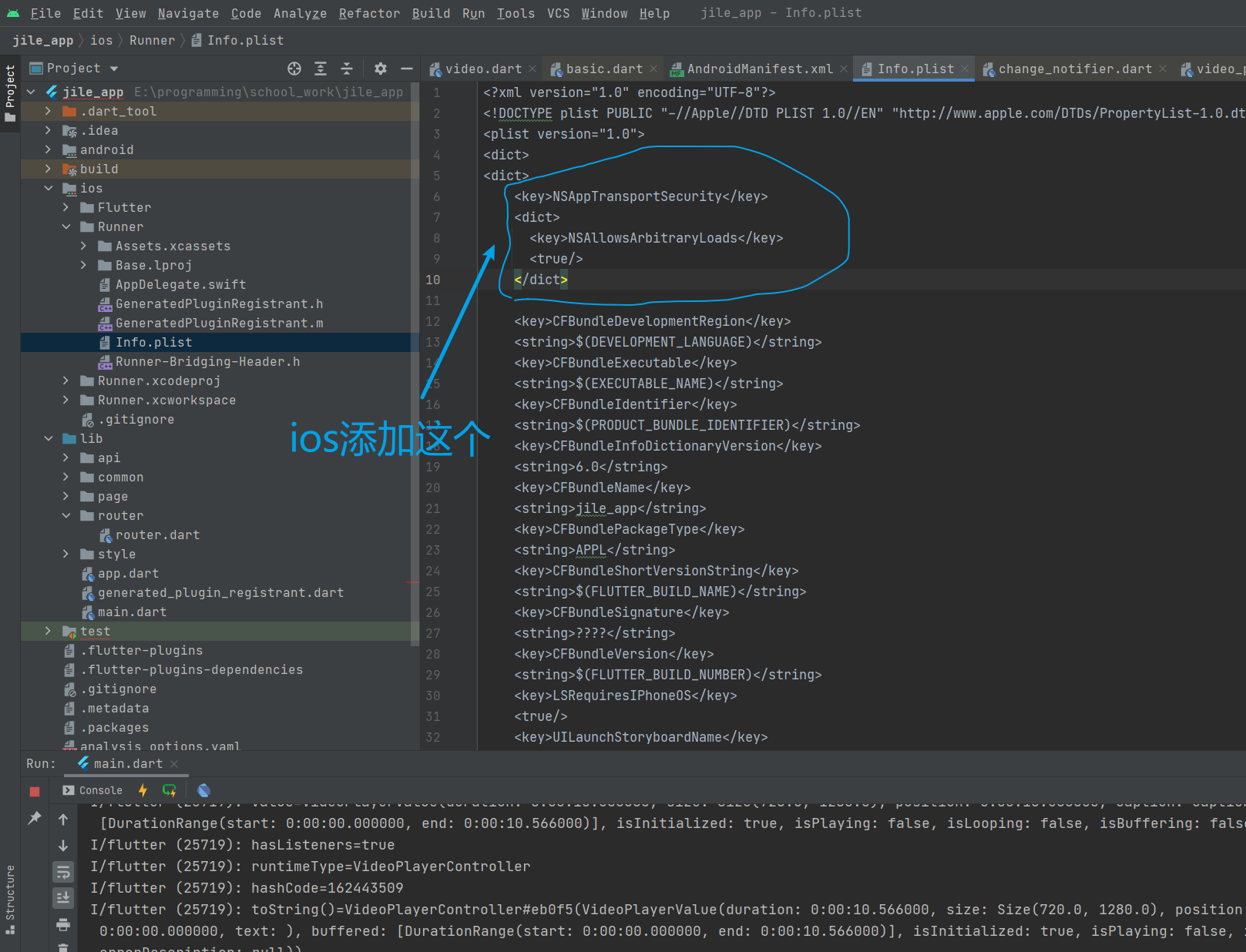This screenshot has height=952, width=1246.
Task: Click jile_app breadcrumb in navigation bar
Action: click(43, 40)
